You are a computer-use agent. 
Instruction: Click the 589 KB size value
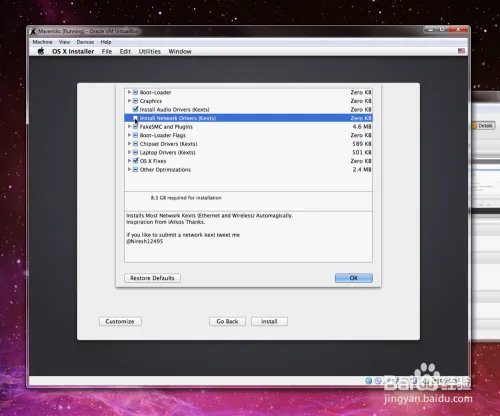point(362,144)
